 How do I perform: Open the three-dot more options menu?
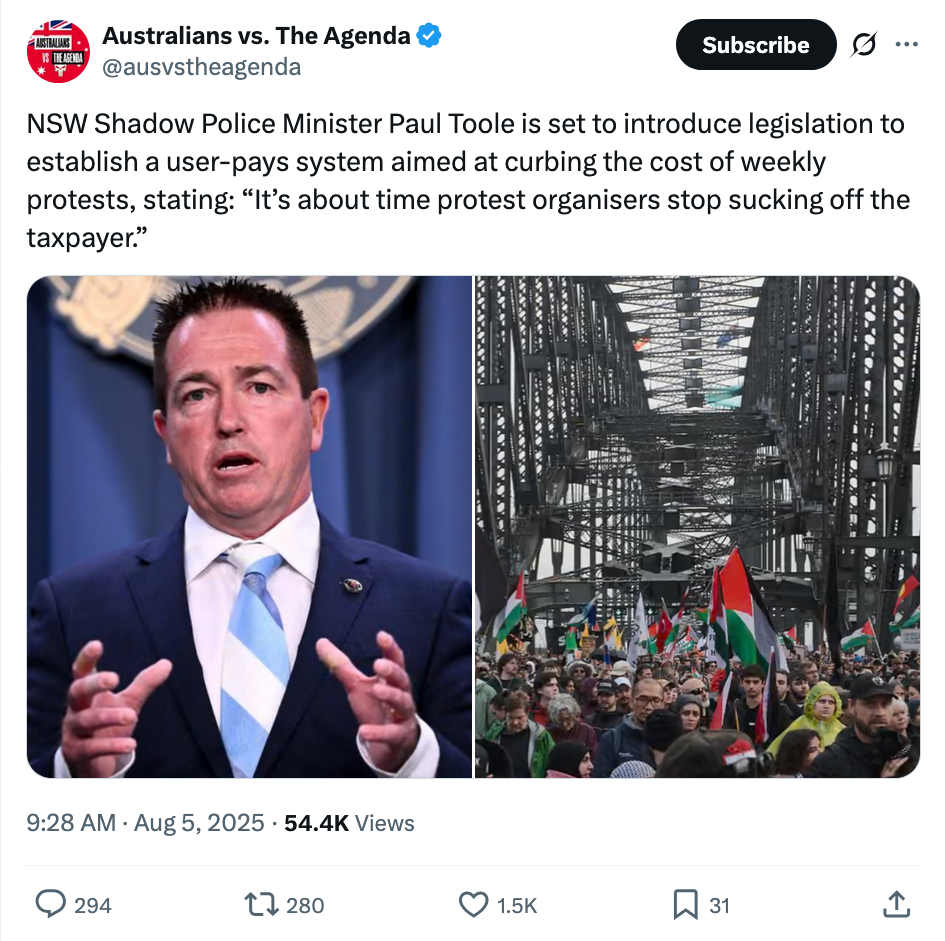906,44
